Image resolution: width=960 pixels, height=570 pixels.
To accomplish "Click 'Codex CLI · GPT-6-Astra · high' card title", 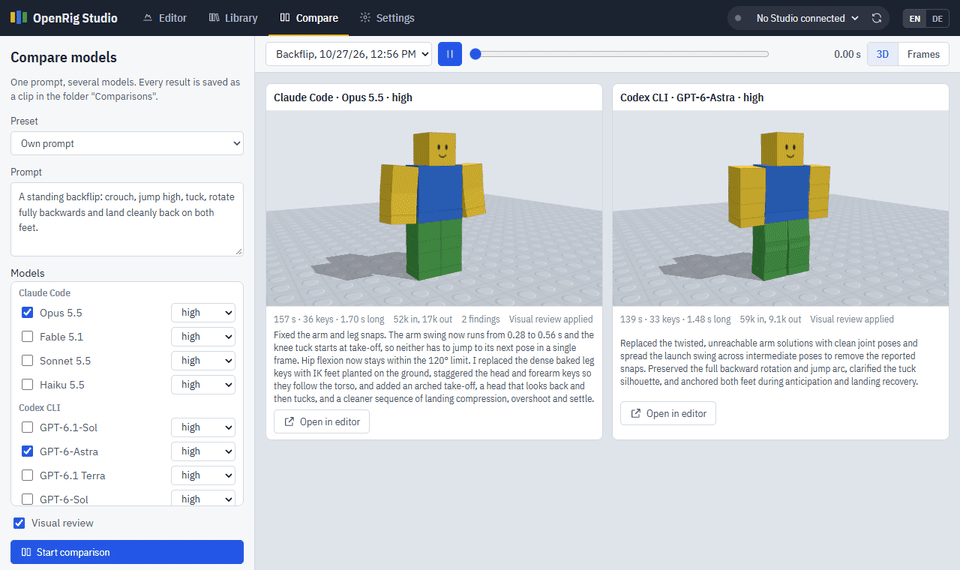I will click(x=692, y=97).
